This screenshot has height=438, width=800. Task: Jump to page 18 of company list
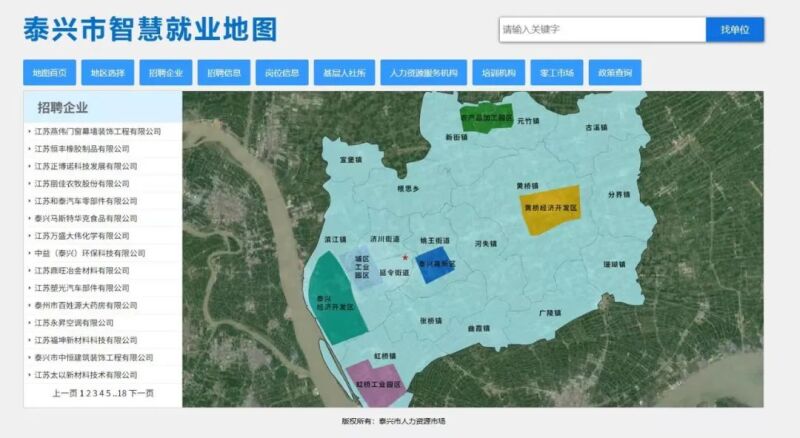coord(121,393)
